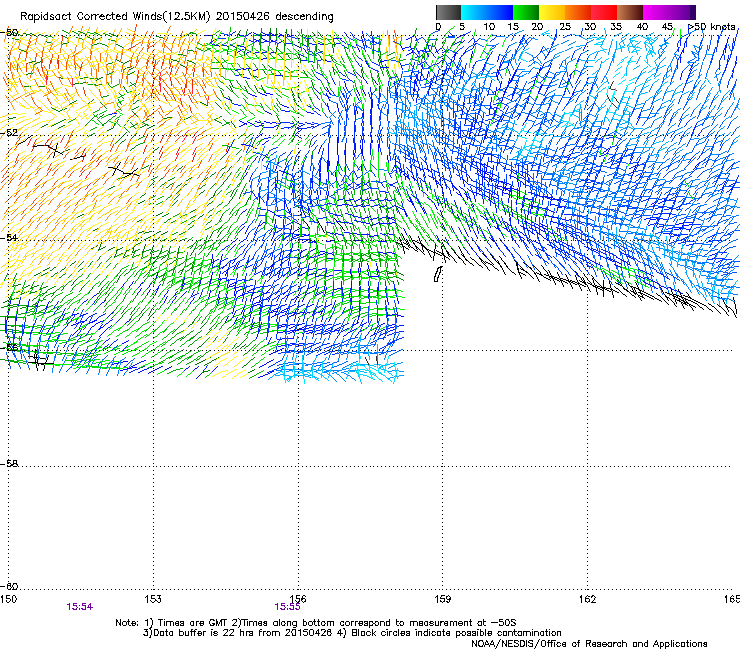The height and width of the screenshot is (650, 740).
Task: Click the legend label 45
Action: pos(667,27)
